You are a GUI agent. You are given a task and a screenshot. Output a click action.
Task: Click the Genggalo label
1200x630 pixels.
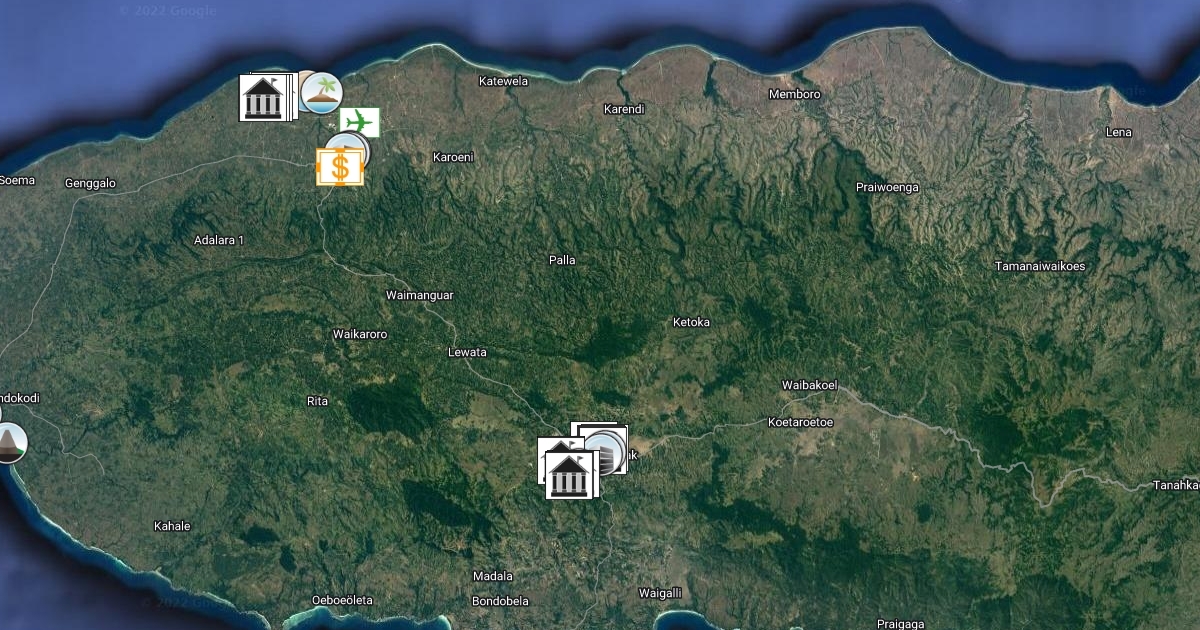(x=90, y=183)
